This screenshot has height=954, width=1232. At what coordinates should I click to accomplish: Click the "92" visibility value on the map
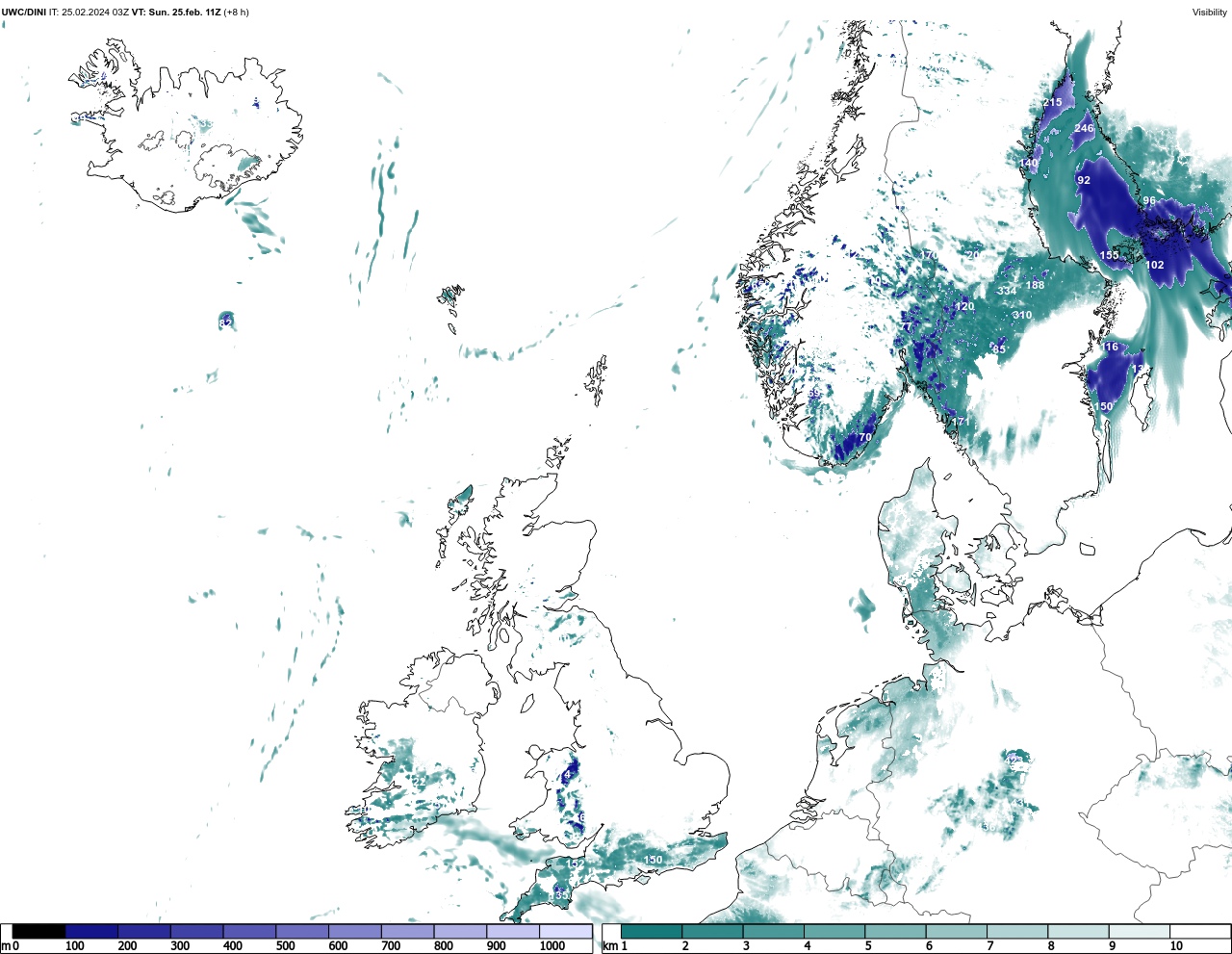[1084, 180]
